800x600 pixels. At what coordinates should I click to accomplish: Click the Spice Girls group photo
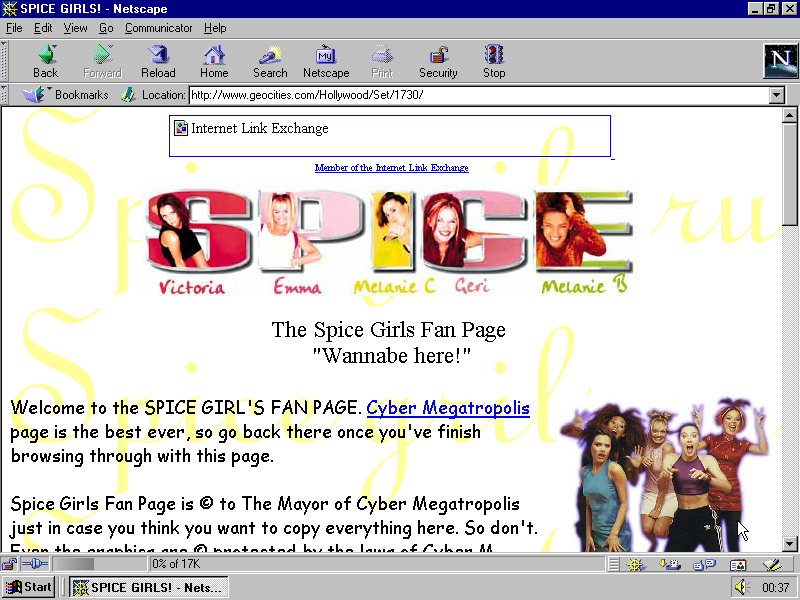coord(664,474)
